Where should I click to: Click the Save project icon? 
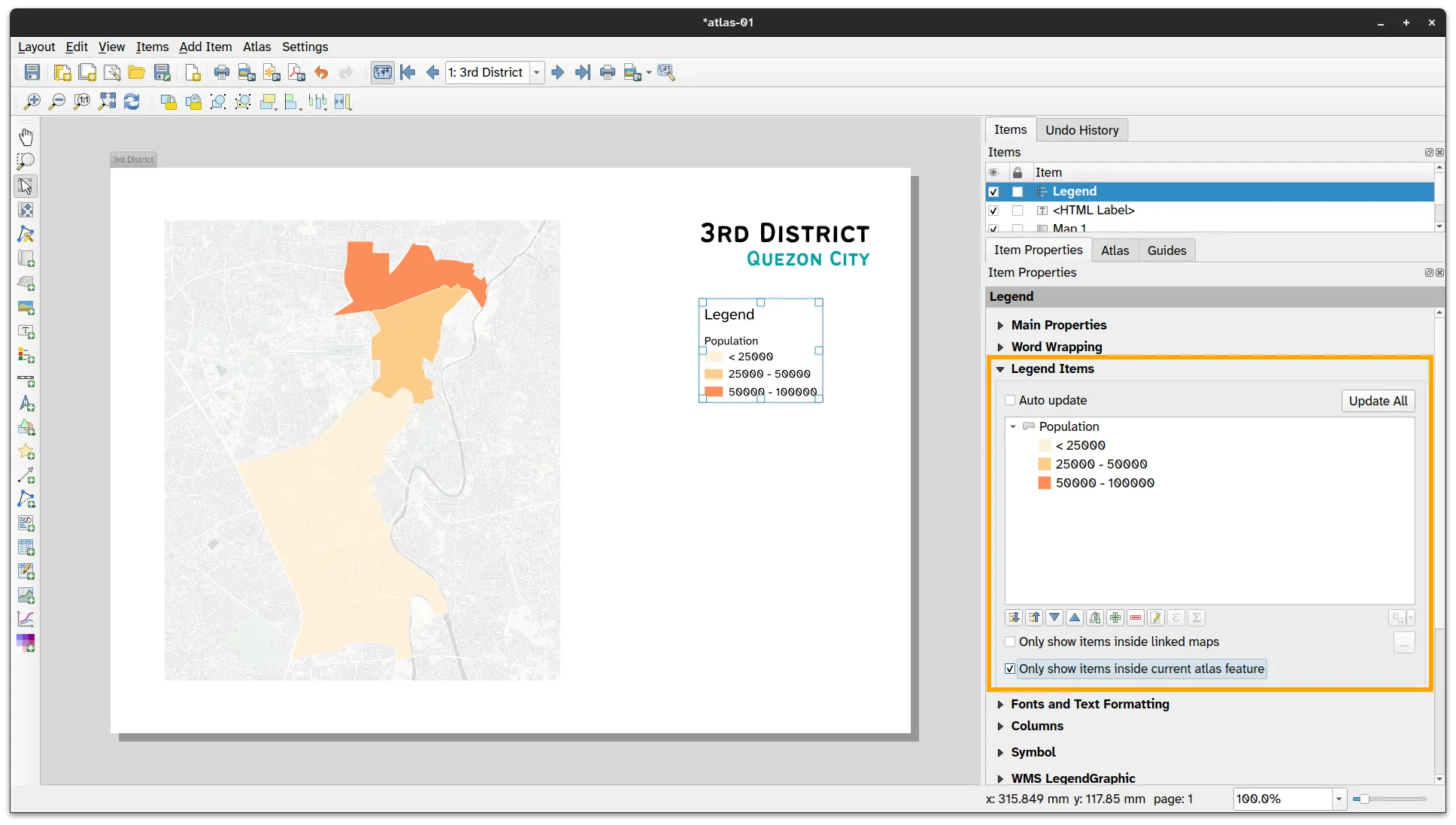[32, 72]
